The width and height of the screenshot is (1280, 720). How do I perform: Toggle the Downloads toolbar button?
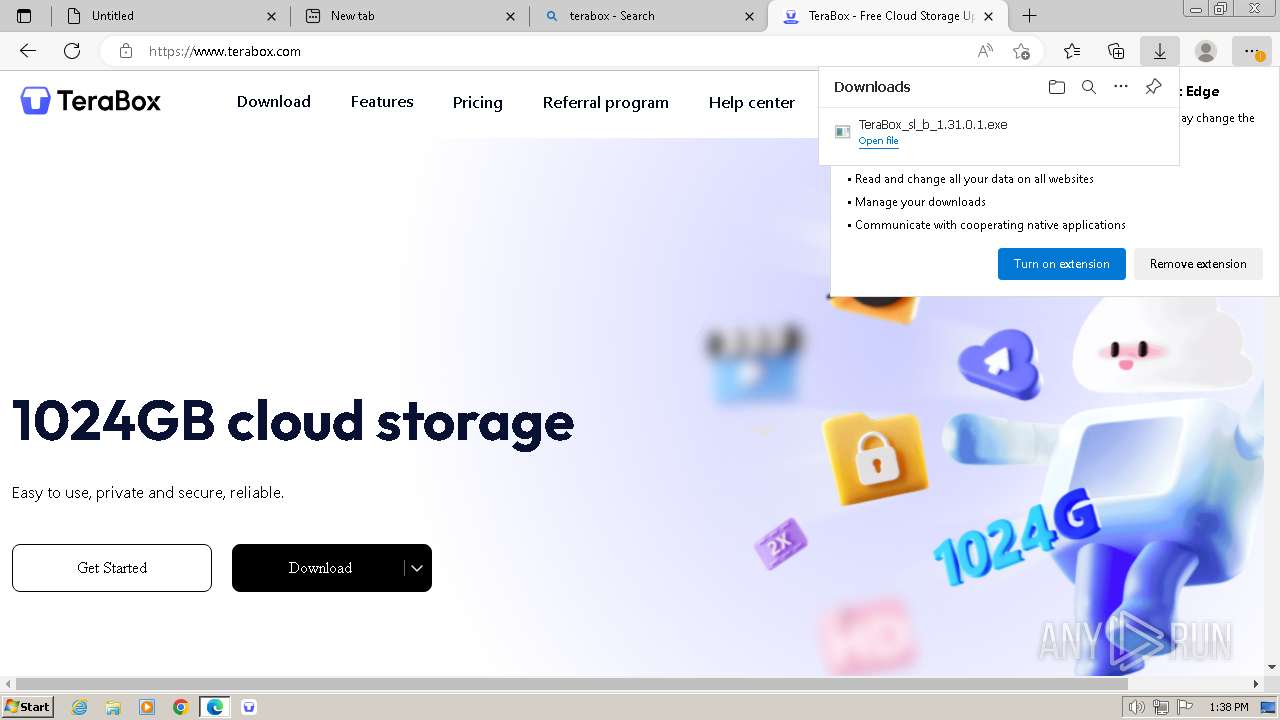pyautogui.click(x=1160, y=51)
